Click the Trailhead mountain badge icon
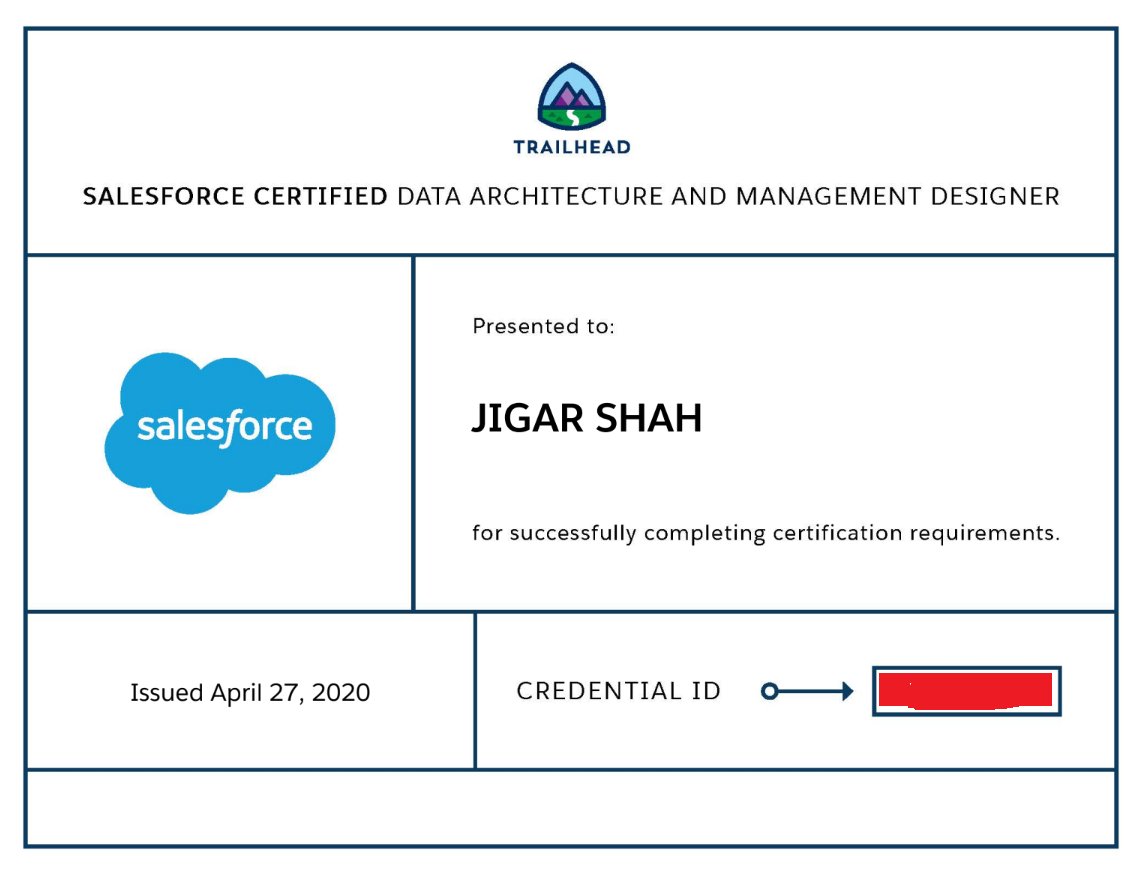 [571, 96]
